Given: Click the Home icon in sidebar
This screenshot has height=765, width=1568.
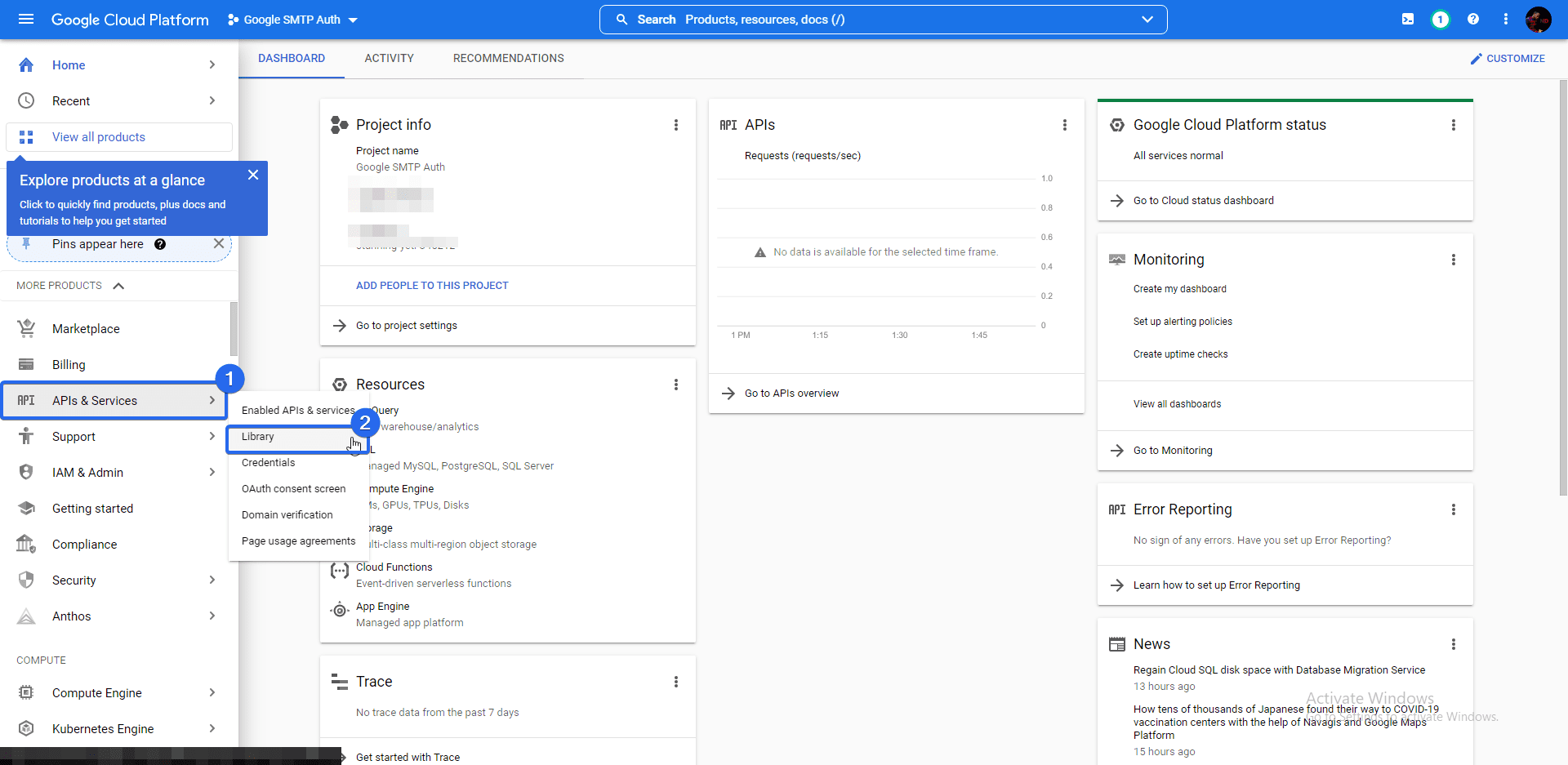Looking at the screenshot, I should pyautogui.click(x=26, y=64).
